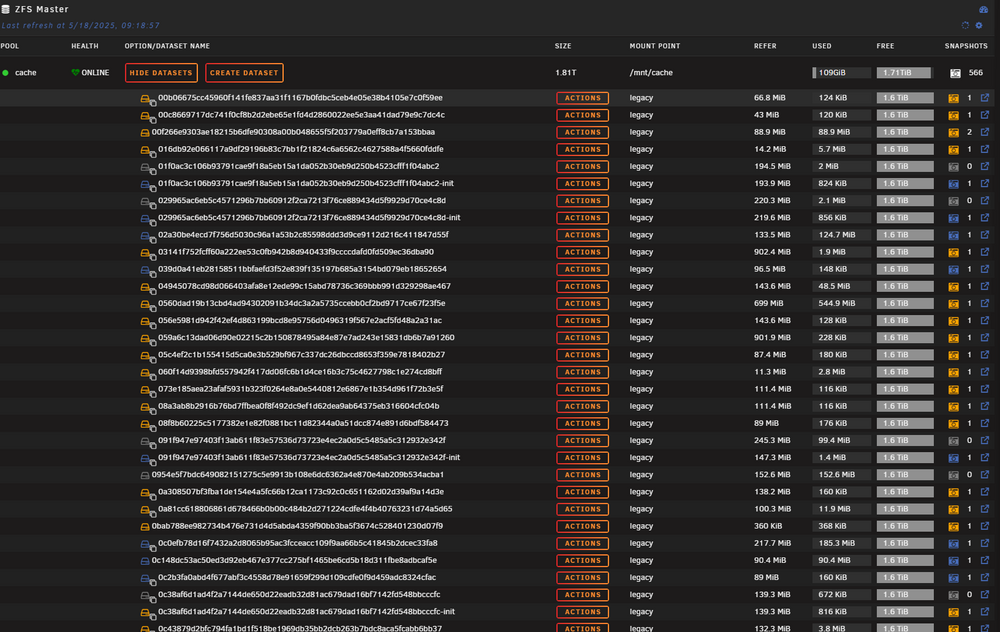Click the snapshot camera icon on the 00b06675cc45960f row
The width and height of the screenshot is (1000, 632).
(953, 98)
